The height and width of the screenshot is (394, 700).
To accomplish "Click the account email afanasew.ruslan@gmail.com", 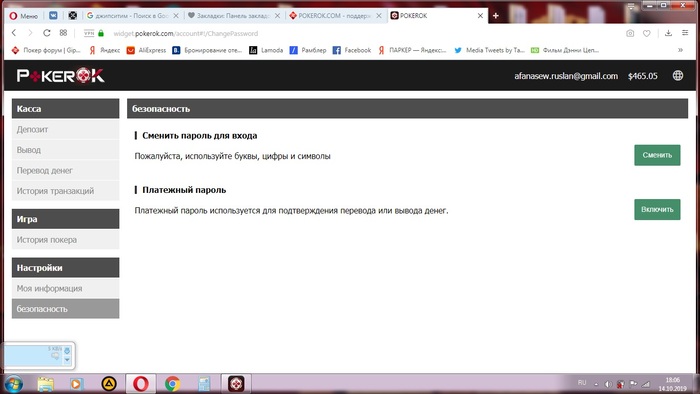I will pos(566,76).
